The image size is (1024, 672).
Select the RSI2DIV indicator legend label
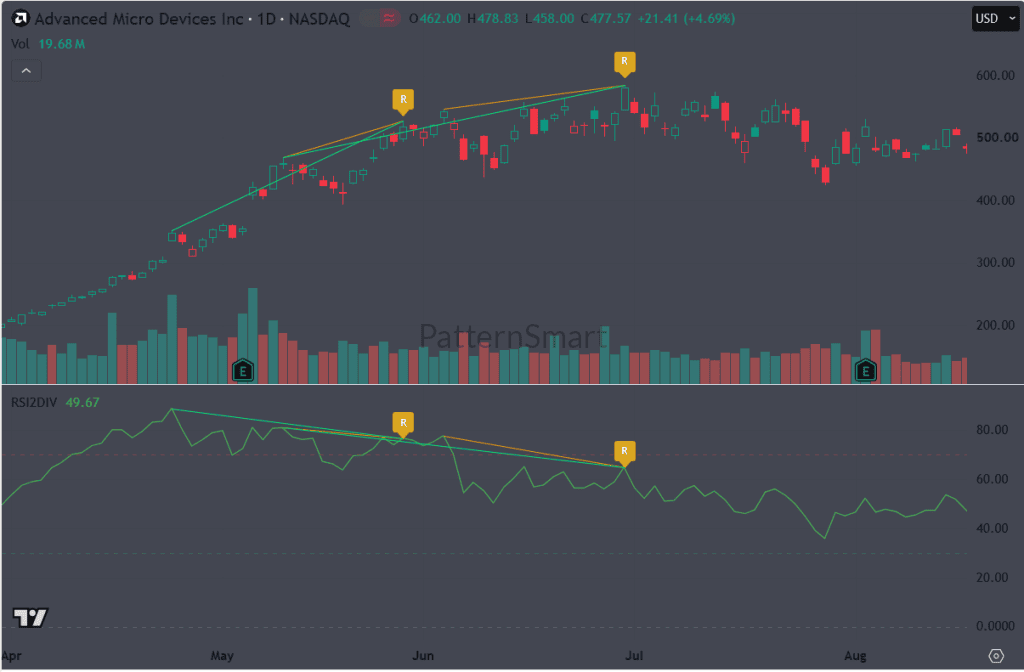pyautogui.click(x=34, y=402)
